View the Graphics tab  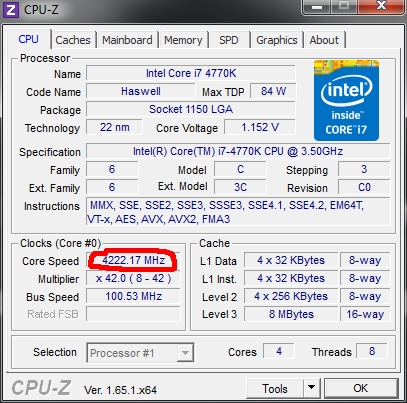(x=277, y=40)
